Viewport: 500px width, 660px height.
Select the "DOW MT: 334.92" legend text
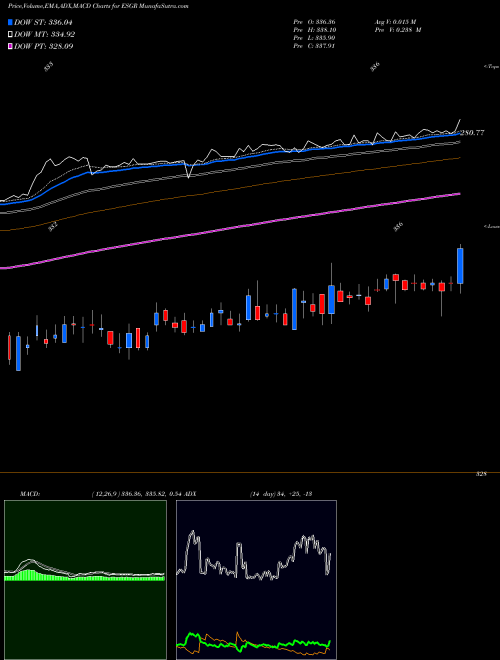click(x=44, y=35)
